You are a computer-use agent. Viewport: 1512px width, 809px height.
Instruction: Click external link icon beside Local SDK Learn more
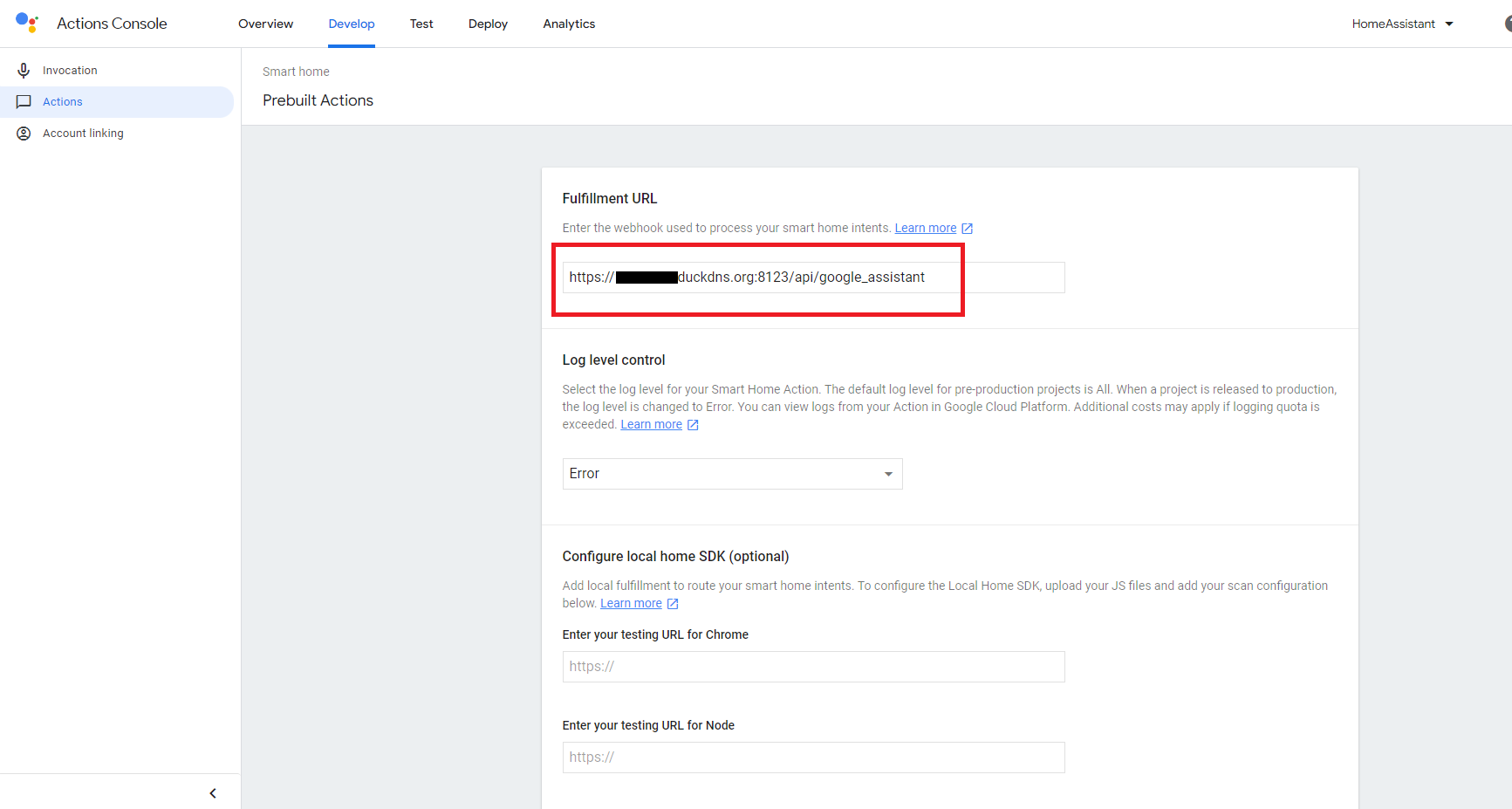(x=673, y=604)
